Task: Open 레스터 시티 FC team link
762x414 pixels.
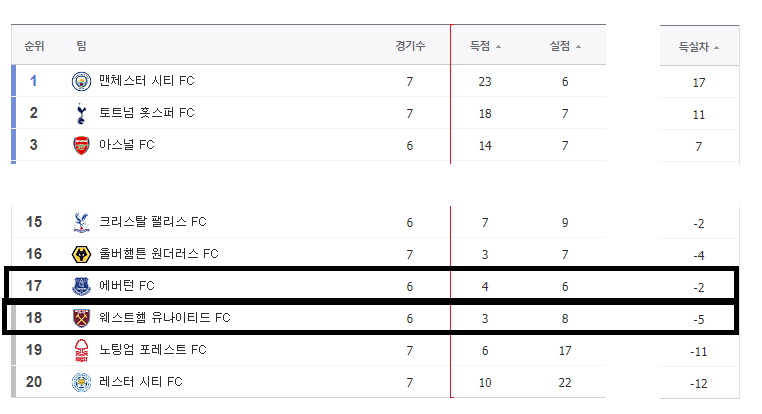Action: 140,382
